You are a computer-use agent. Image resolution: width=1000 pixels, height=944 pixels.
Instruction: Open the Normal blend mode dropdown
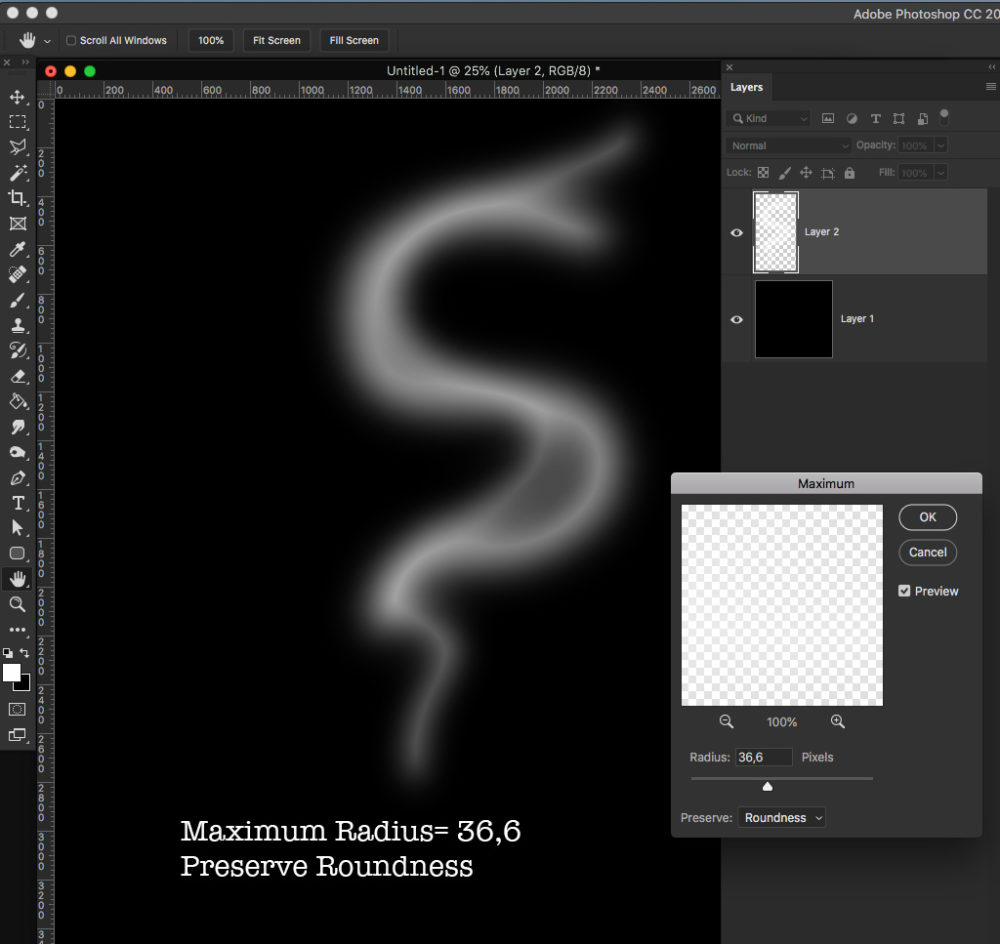[788, 145]
